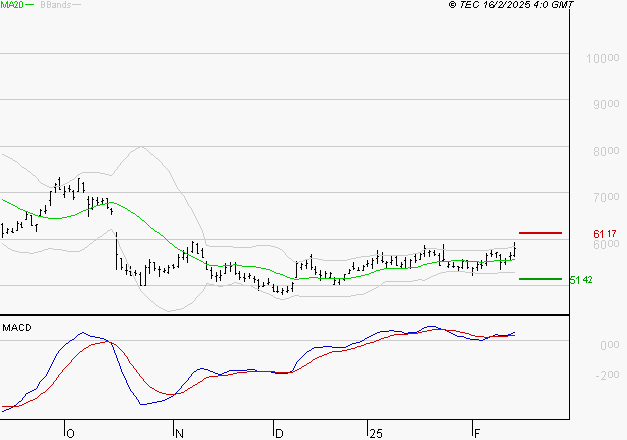The image size is (627, 440).
Task: Click the green 51 42 support value
Action: tap(581, 280)
